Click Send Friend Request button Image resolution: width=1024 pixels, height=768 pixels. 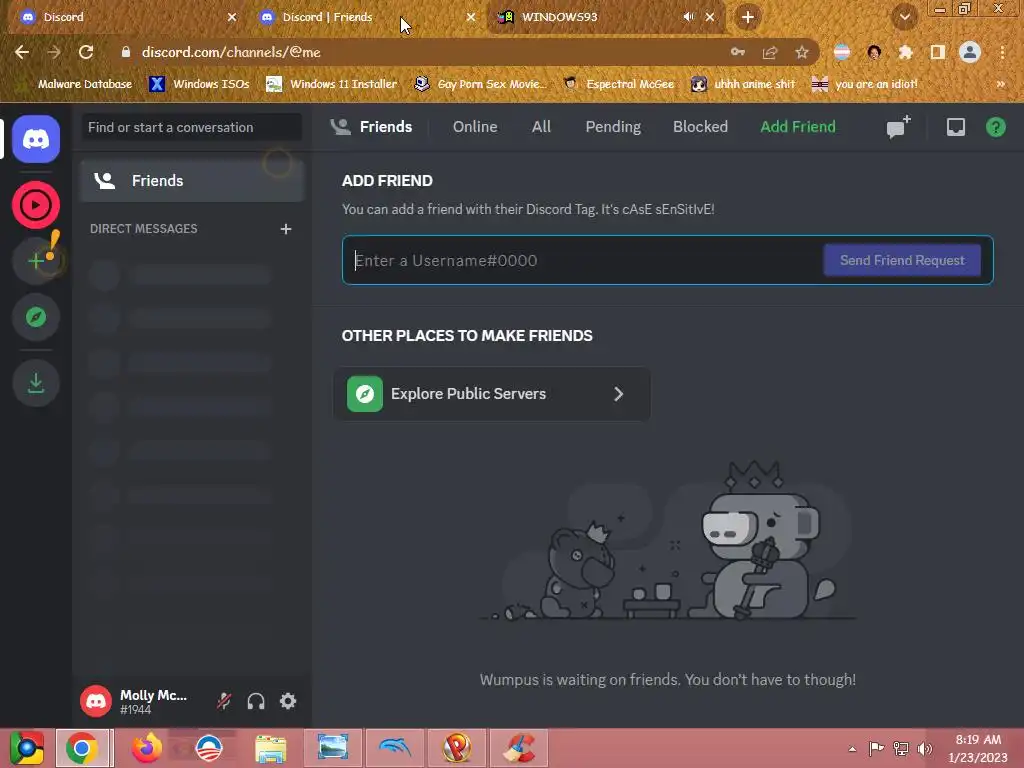(x=902, y=260)
